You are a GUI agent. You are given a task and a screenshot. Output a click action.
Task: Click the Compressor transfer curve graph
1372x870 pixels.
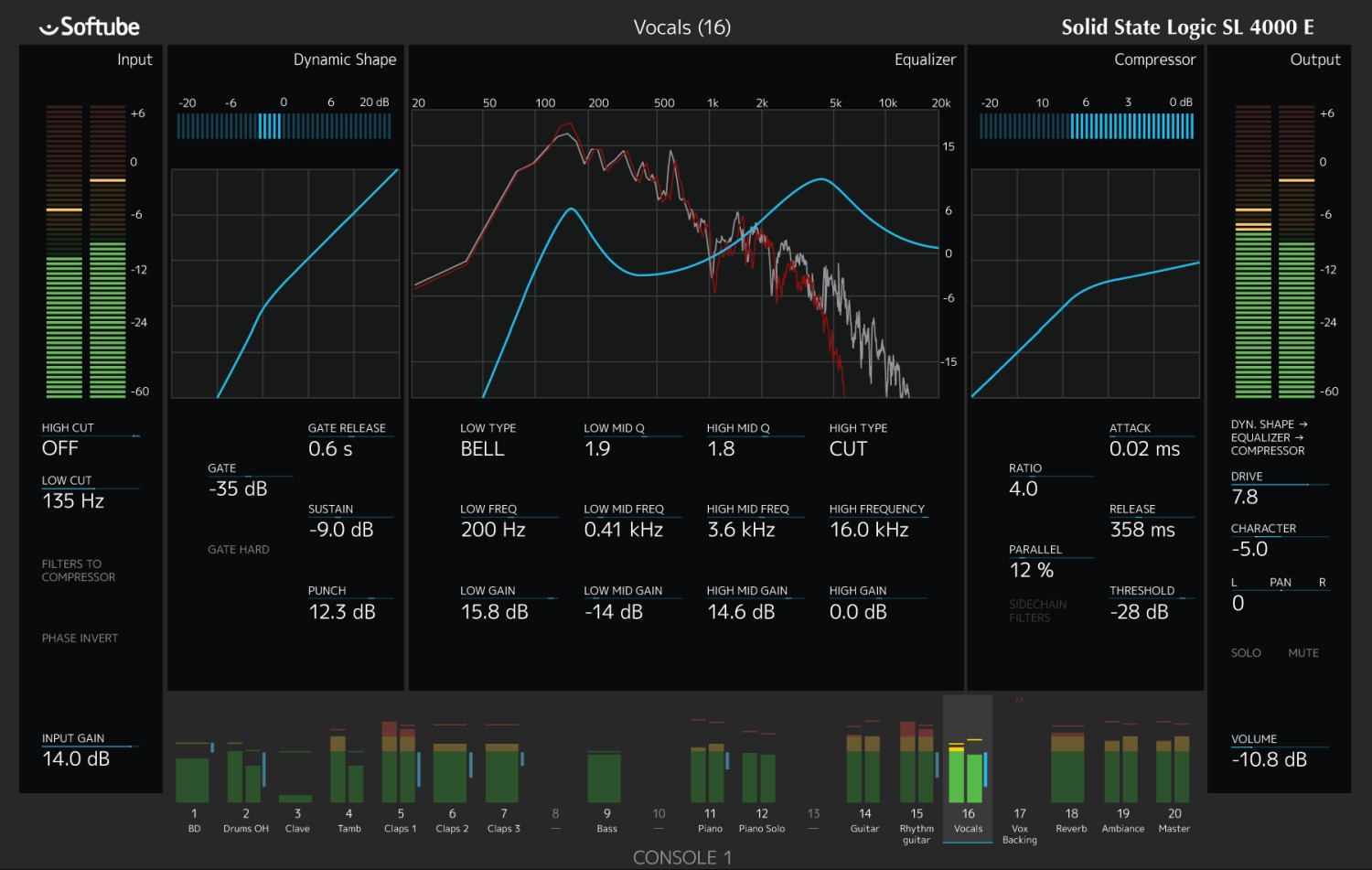1085,284
